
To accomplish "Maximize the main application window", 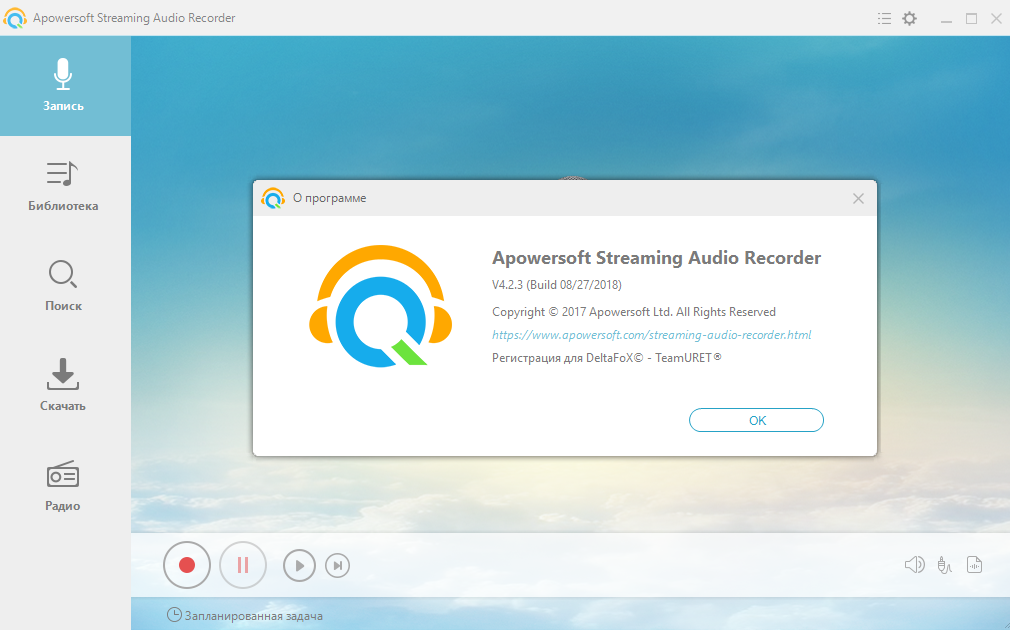I will coord(971,19).
